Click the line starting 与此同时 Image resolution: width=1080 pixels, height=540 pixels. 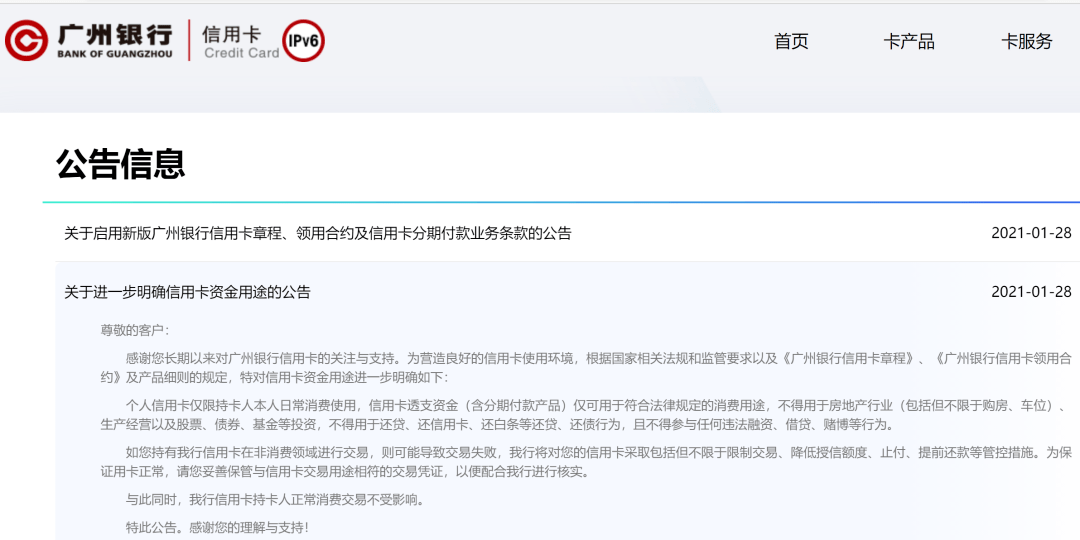tap(276, 499)
